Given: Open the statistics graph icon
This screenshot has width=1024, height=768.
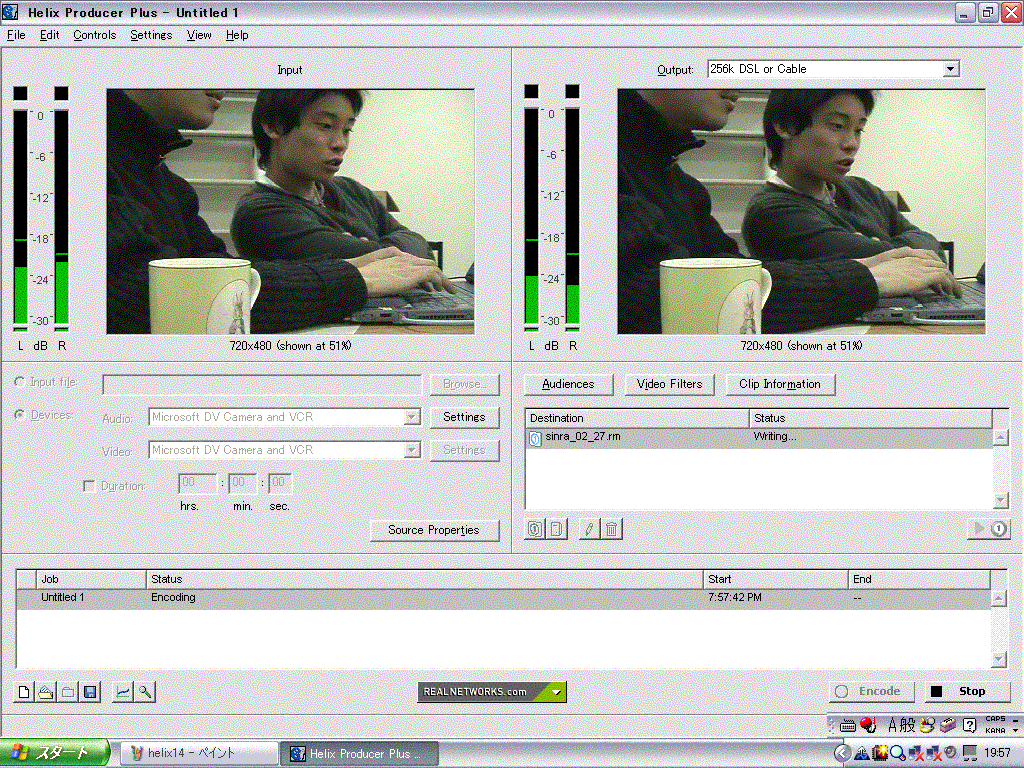Looking at the screenshot, I should (123, 691).
